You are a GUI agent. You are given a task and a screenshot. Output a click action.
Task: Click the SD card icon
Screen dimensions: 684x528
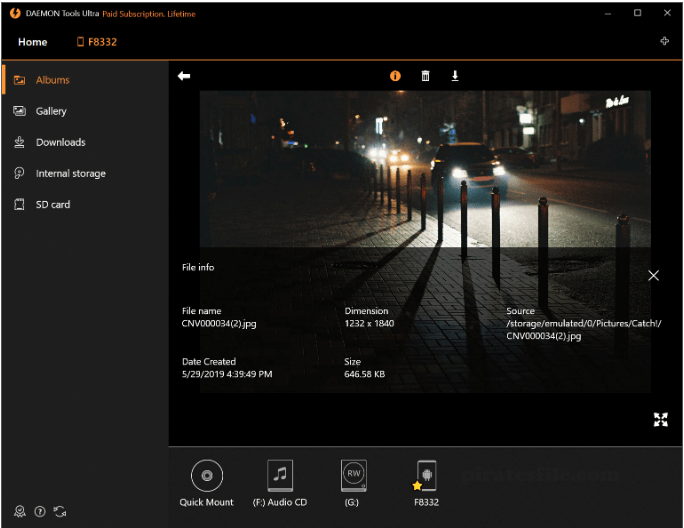coord(19,204)
